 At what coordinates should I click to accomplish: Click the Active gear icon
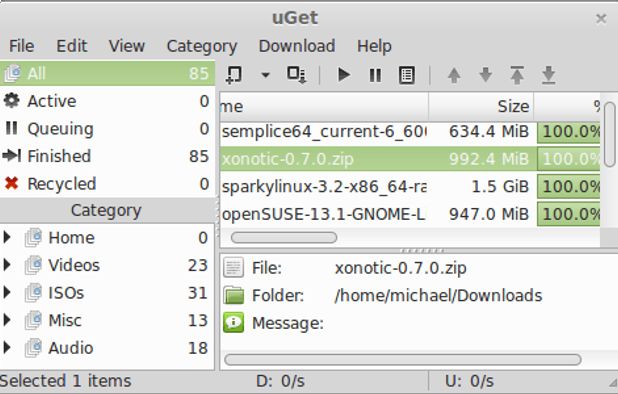(11, 100)
